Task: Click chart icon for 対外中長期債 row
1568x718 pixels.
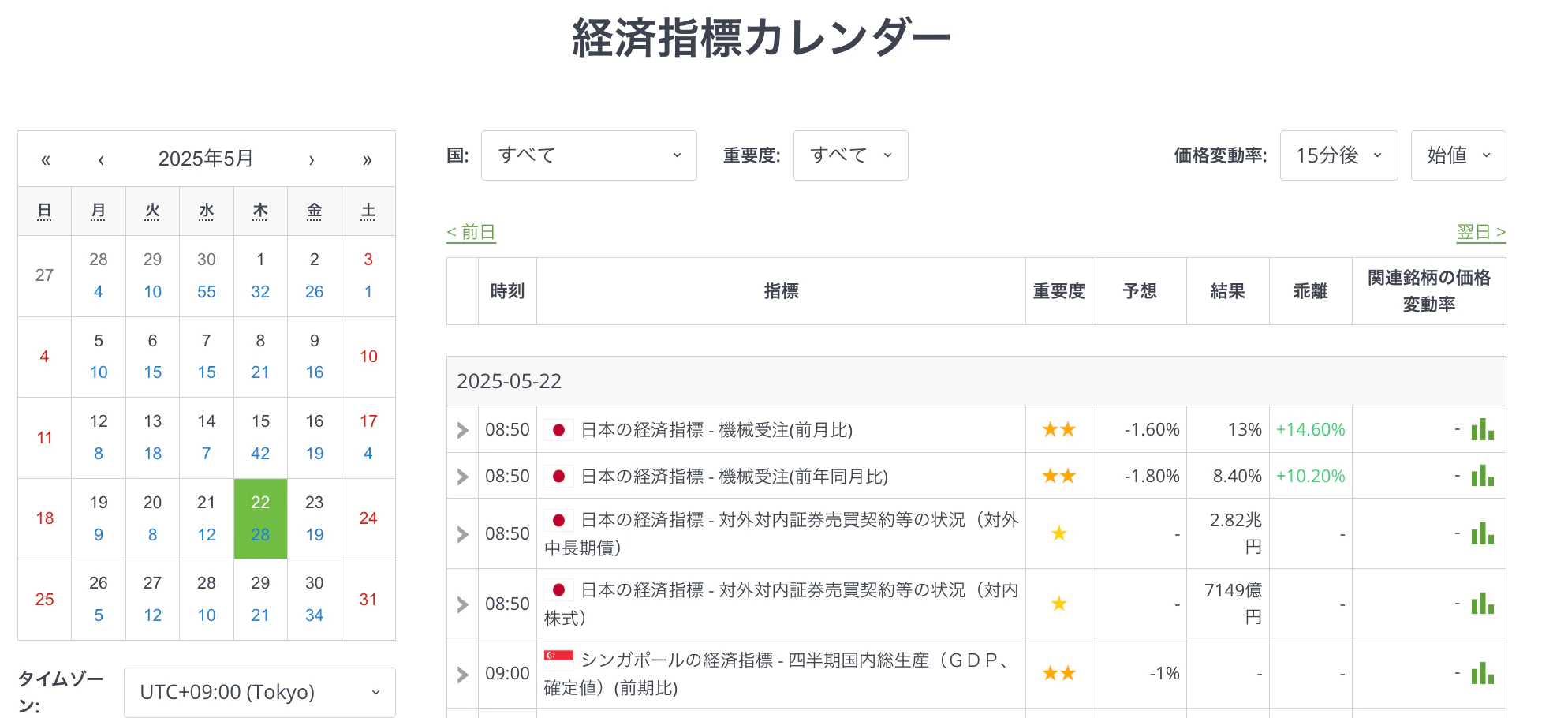Action: tap(1482, 534)
